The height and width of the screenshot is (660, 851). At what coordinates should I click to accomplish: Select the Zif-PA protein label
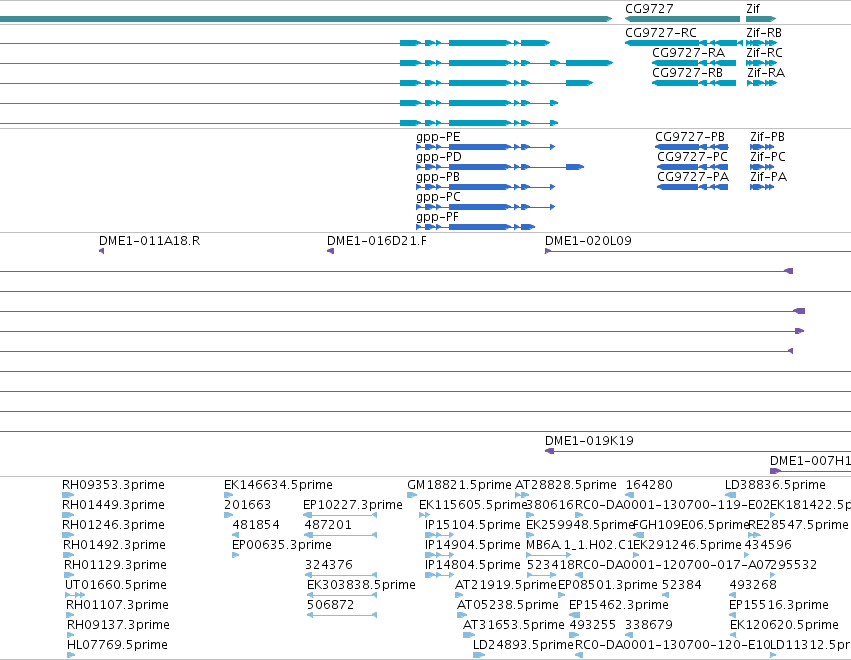(769, 177)
